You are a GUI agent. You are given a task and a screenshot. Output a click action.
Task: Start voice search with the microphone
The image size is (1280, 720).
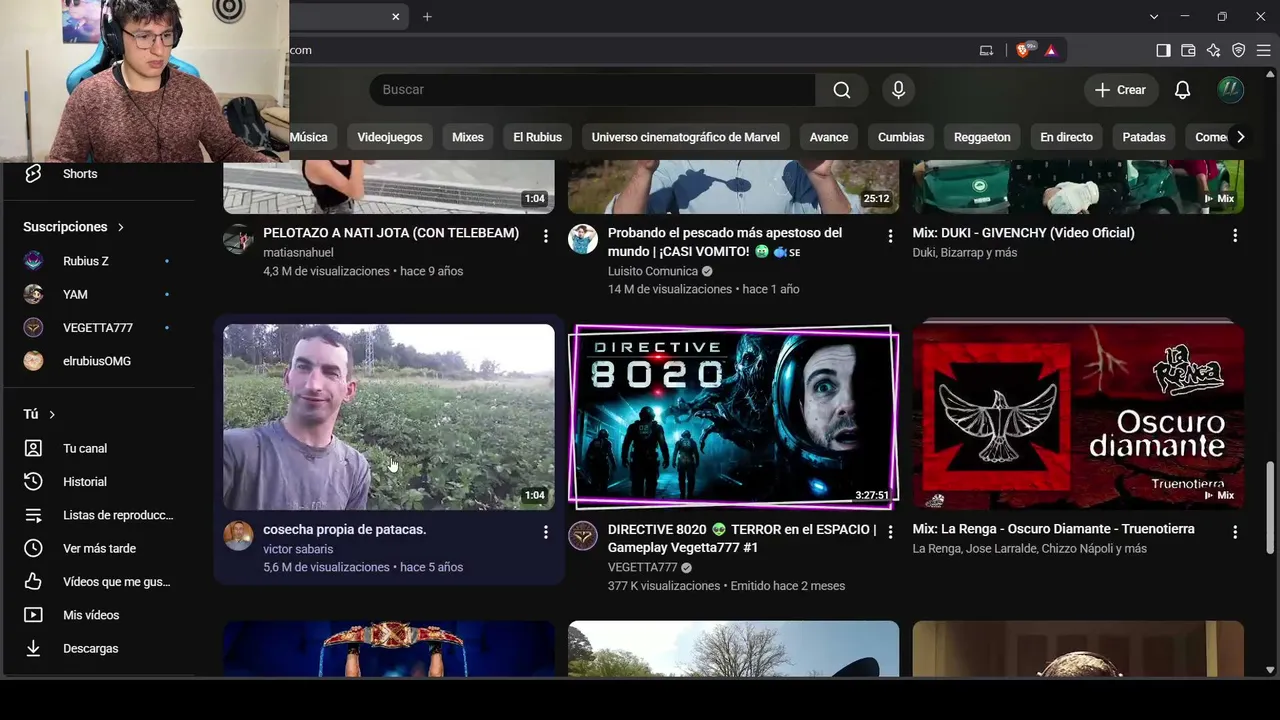point(898,90)
